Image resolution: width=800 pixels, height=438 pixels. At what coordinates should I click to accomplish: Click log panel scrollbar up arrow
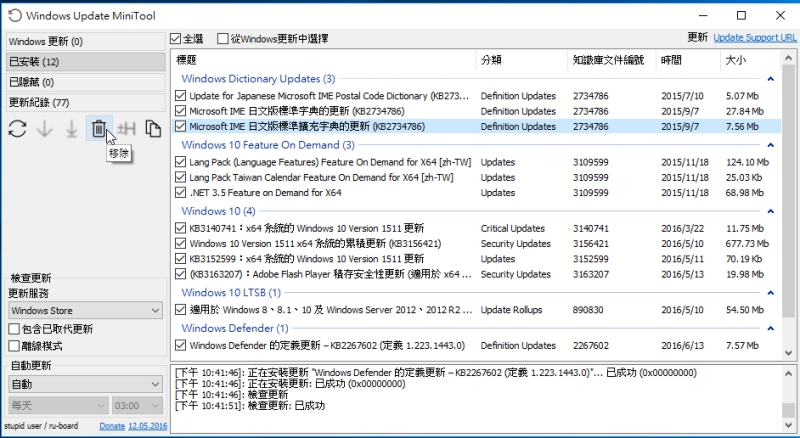(789, 373)
